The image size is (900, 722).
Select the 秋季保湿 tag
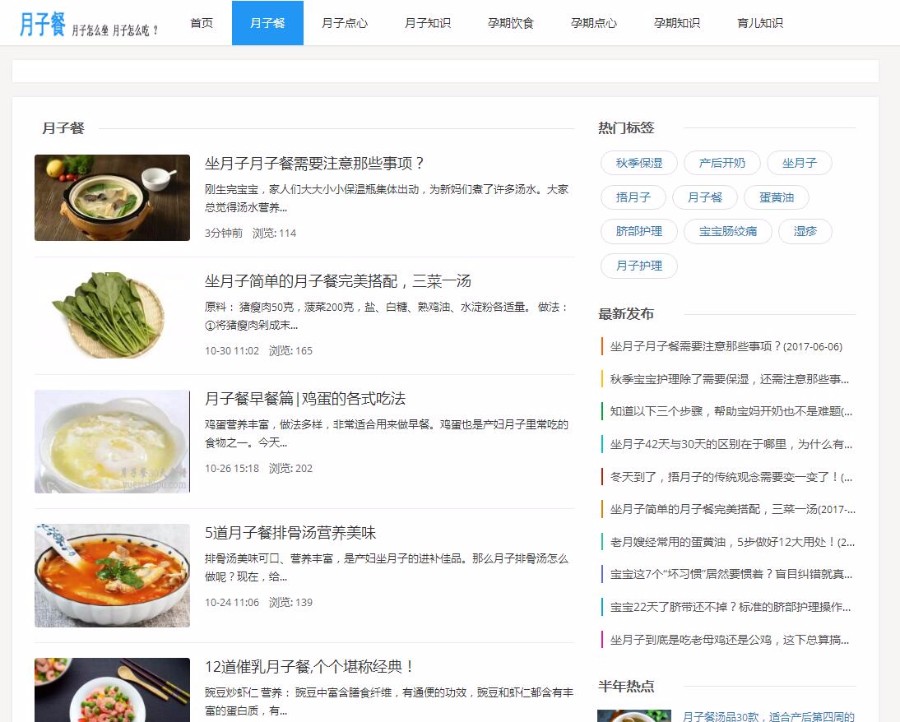click(x=639, y=163)
